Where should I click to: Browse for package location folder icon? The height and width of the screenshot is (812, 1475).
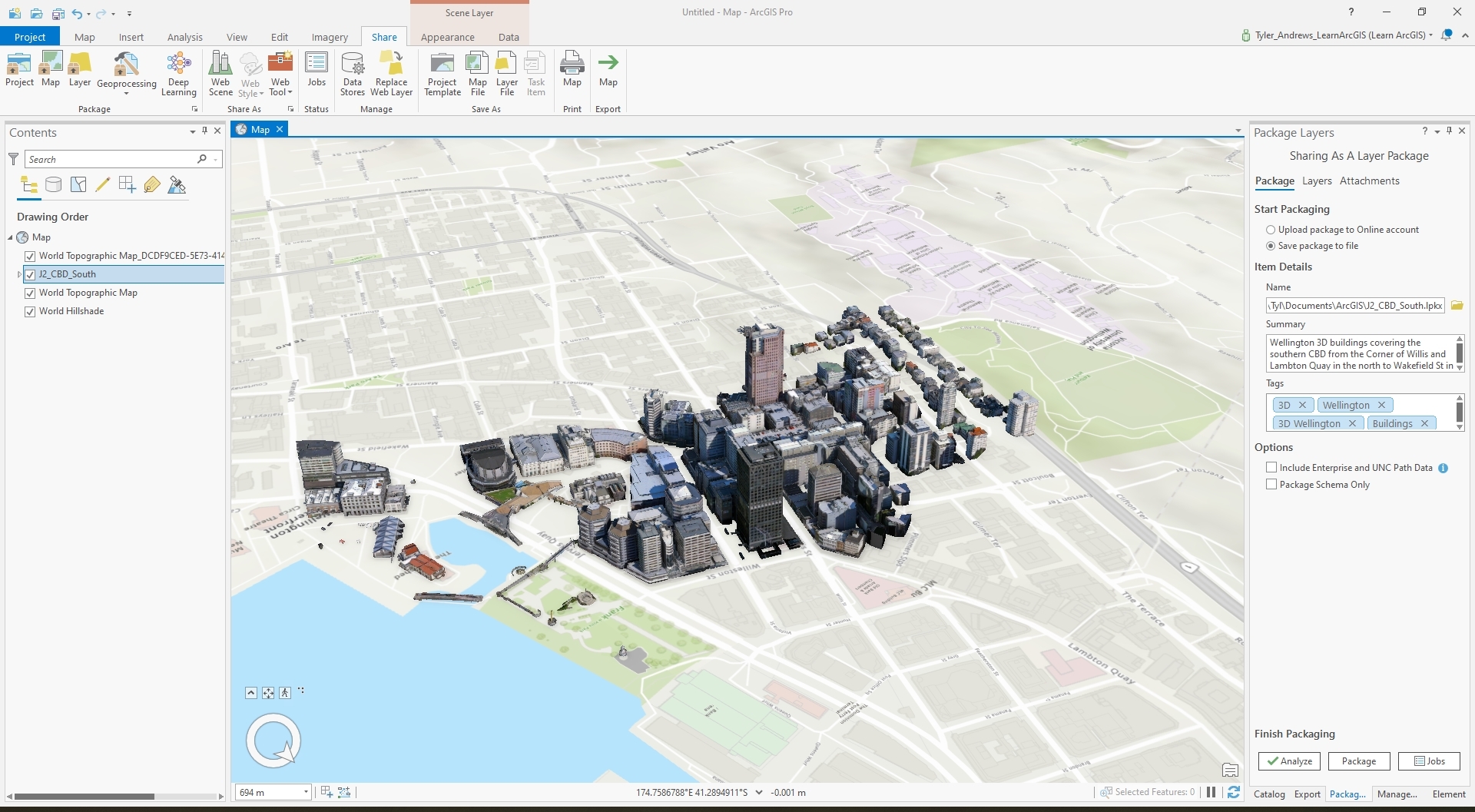click(1457, 306)
